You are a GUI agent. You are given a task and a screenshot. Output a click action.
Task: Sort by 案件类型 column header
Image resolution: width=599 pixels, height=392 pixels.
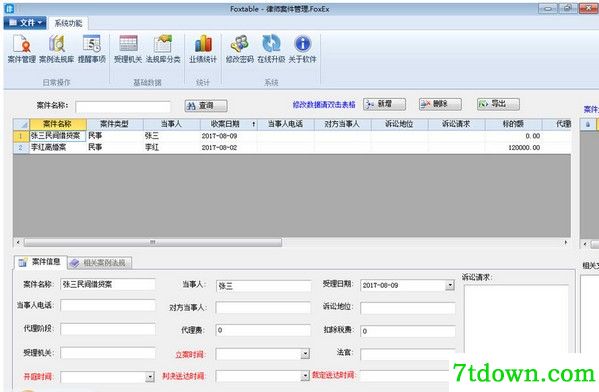coord(115,124)
